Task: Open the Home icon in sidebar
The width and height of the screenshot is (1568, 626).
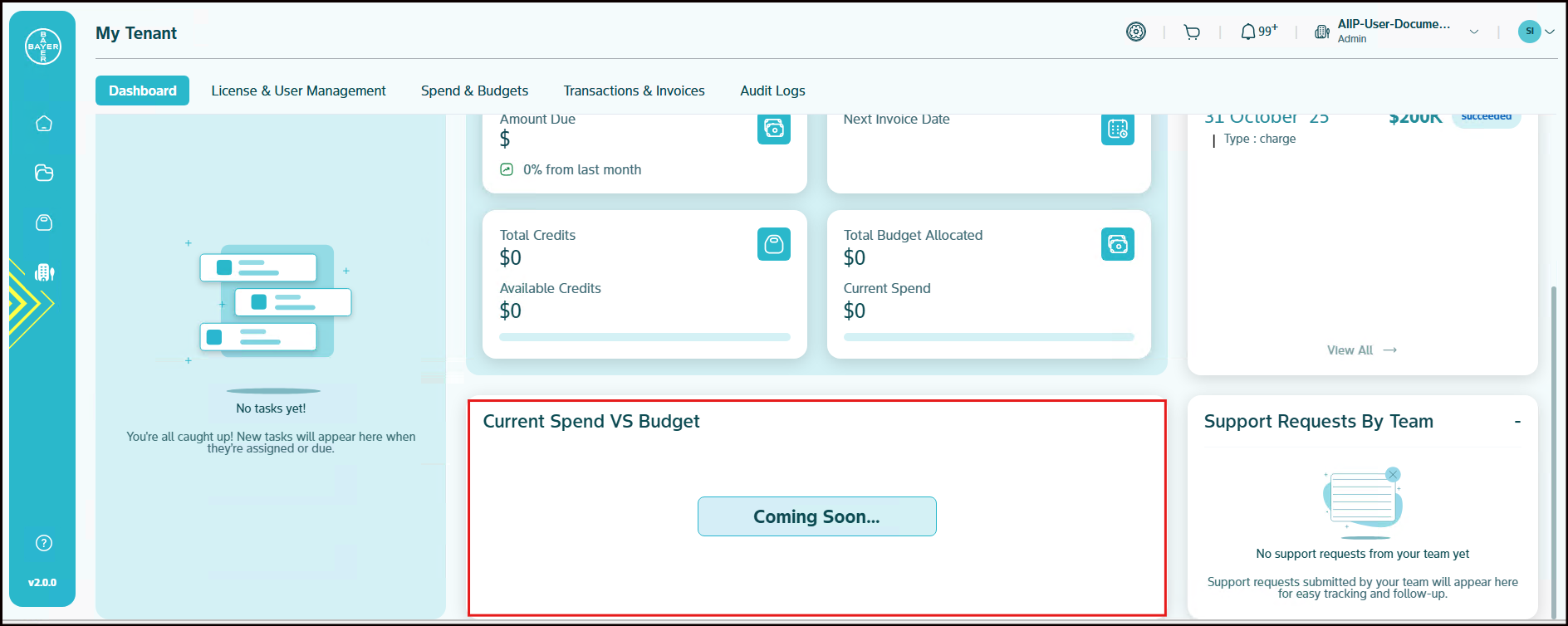Action: [x=44, y=124]
